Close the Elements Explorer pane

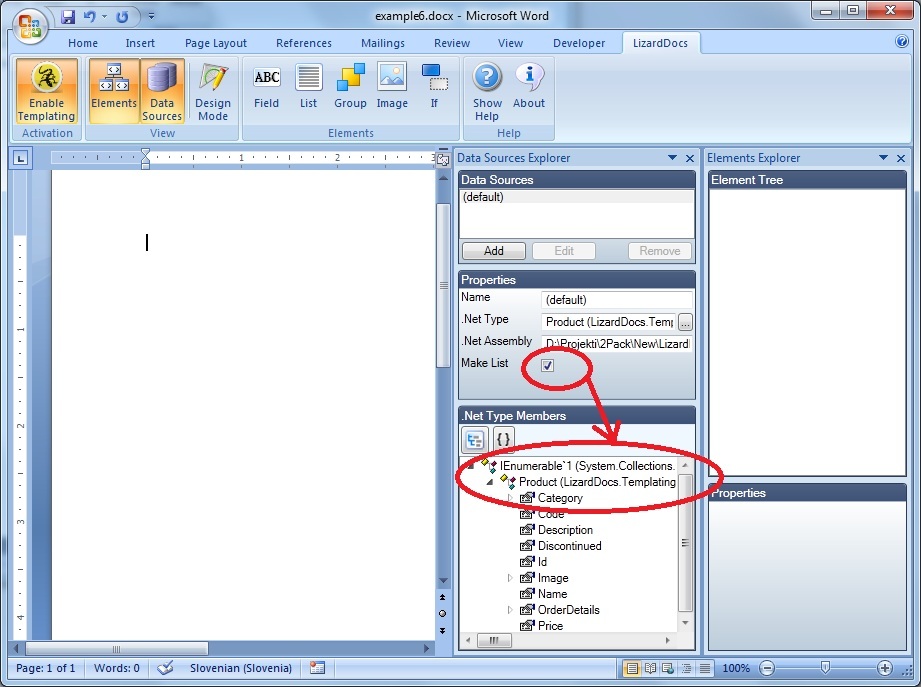(x=901, y=158)
